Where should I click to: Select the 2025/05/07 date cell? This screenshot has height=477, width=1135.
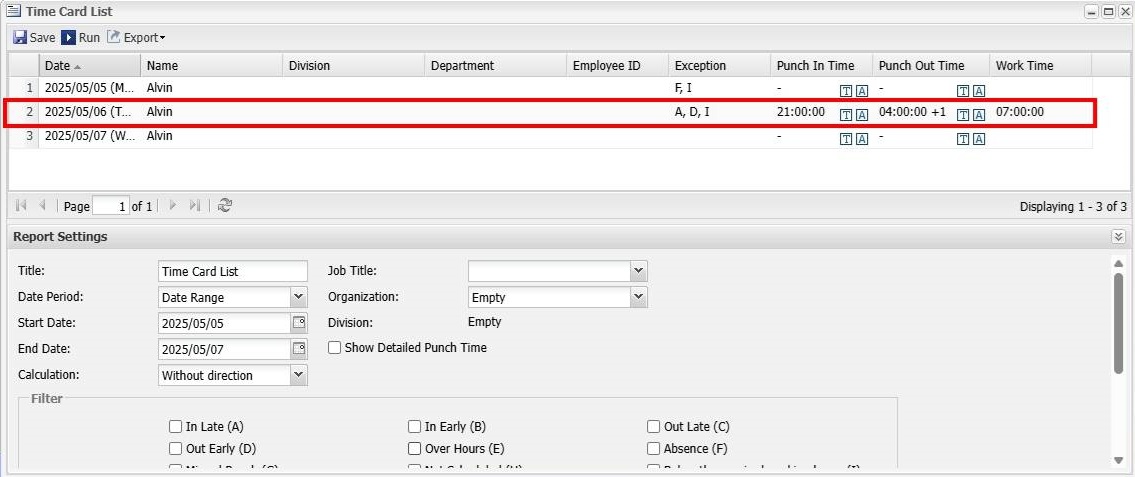[x=89, y=136]
